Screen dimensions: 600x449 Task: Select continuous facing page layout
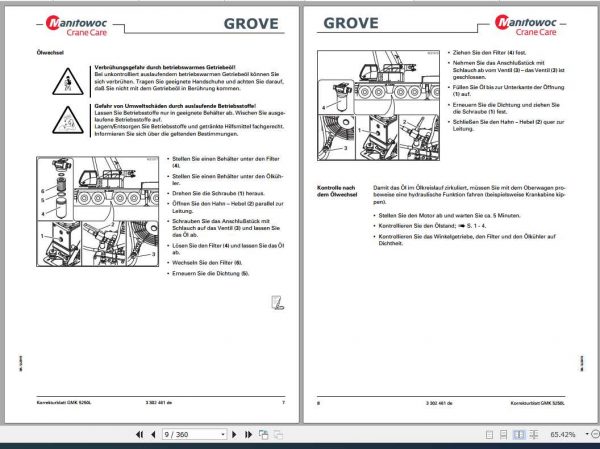point(534,435)
